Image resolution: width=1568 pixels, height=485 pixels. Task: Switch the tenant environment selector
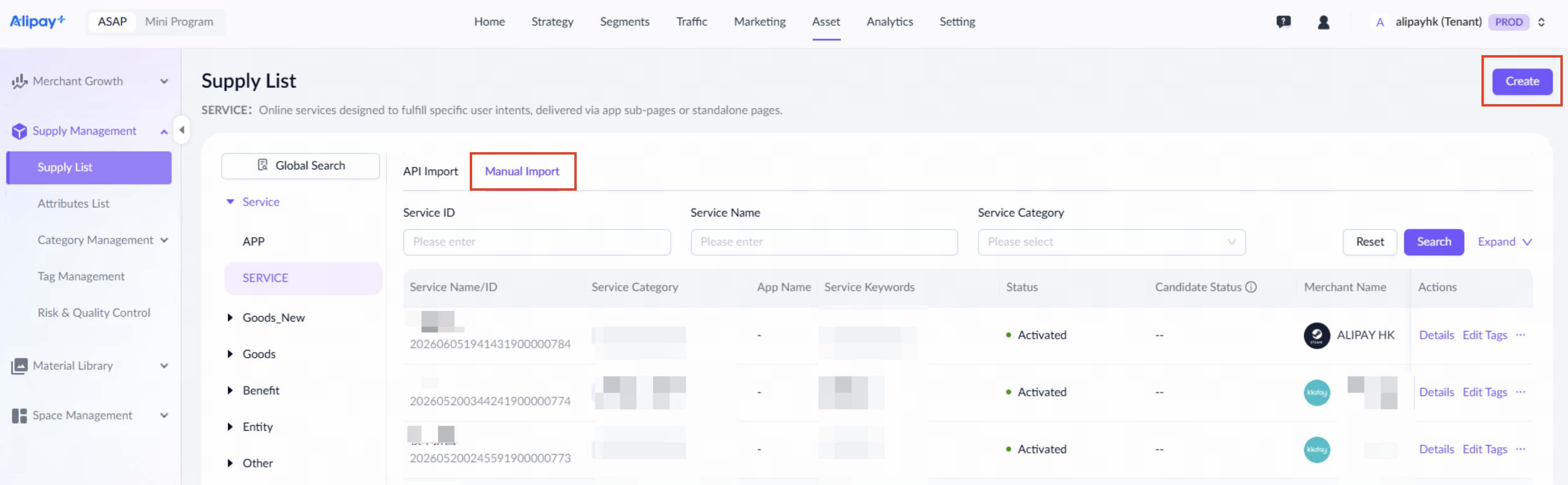click(x=1541, y=22)
